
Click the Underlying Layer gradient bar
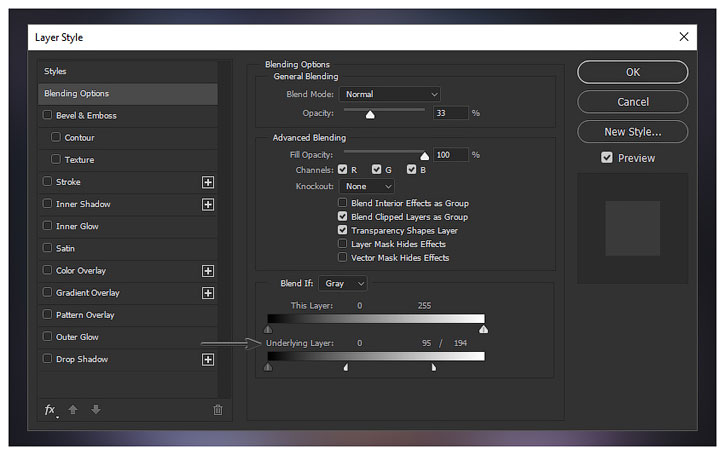pyautogui.click(x=376, y=356)
